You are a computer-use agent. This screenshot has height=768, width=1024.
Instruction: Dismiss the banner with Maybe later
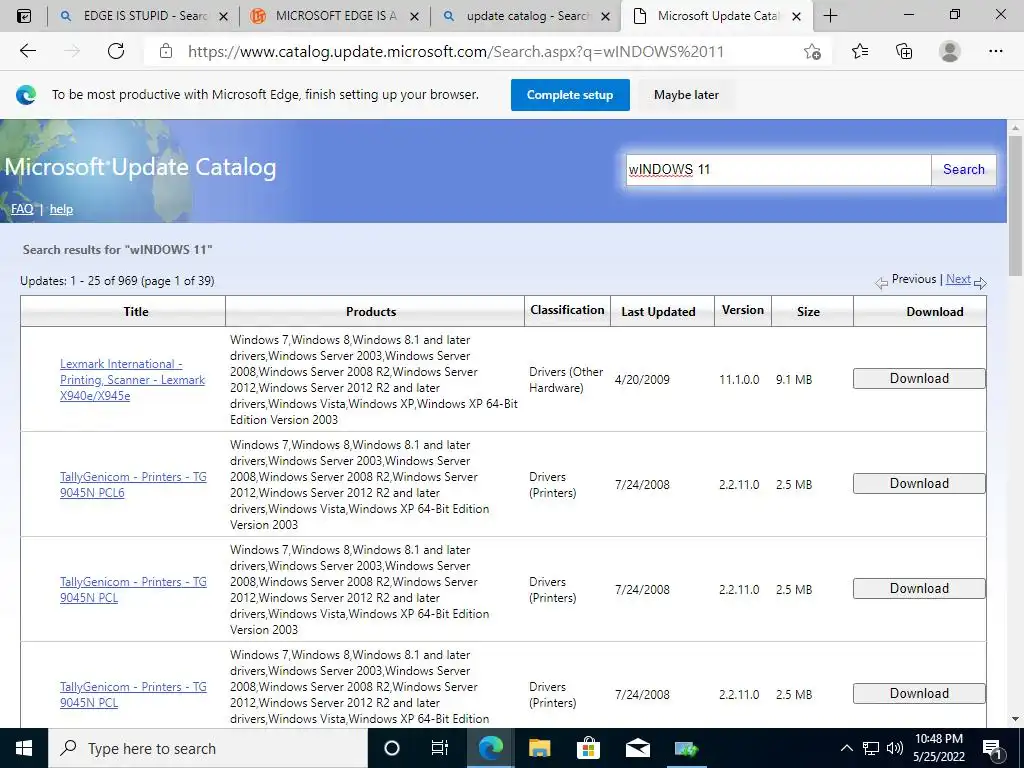tap(686, 95)
